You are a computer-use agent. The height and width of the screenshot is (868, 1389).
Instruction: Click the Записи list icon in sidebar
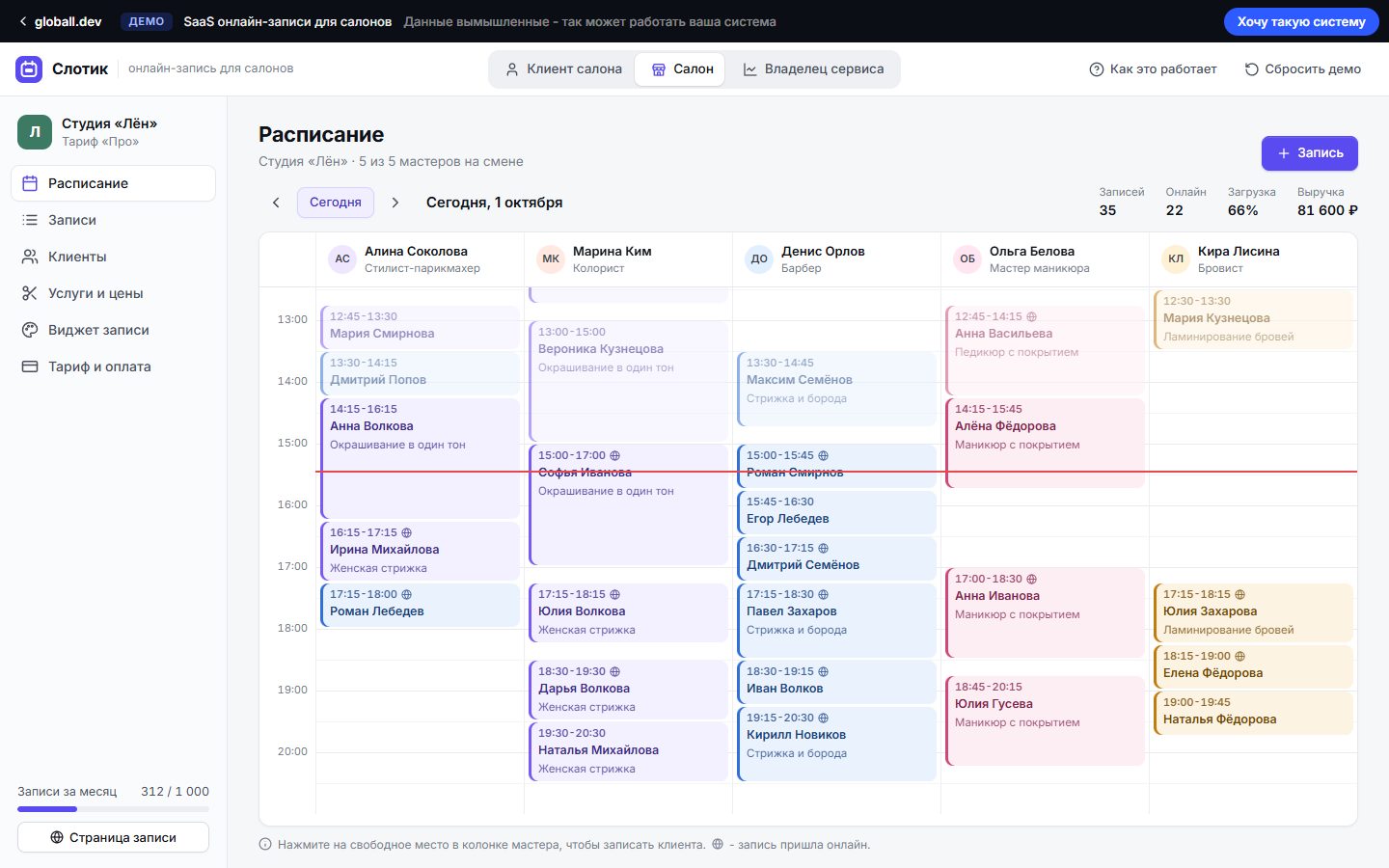30,220
